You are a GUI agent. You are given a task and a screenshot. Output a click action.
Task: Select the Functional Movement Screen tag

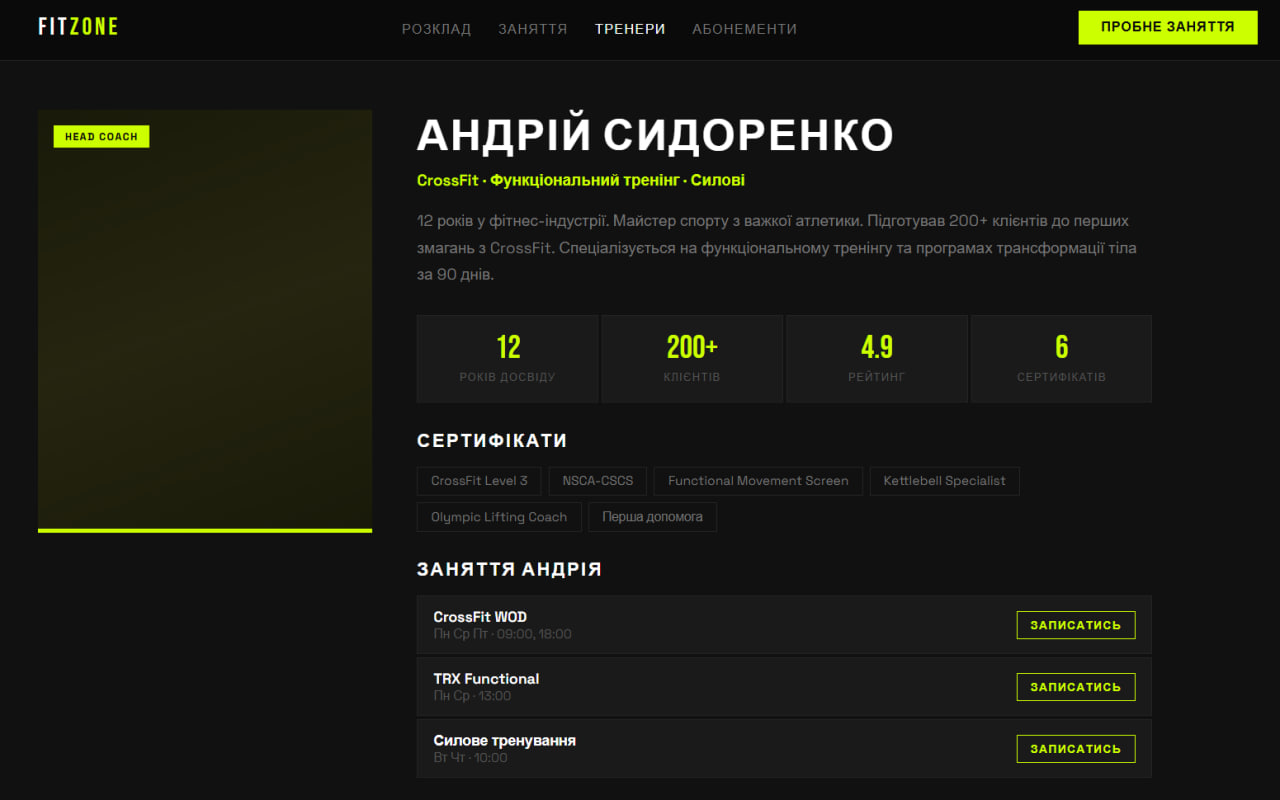[x=757, y=481]
